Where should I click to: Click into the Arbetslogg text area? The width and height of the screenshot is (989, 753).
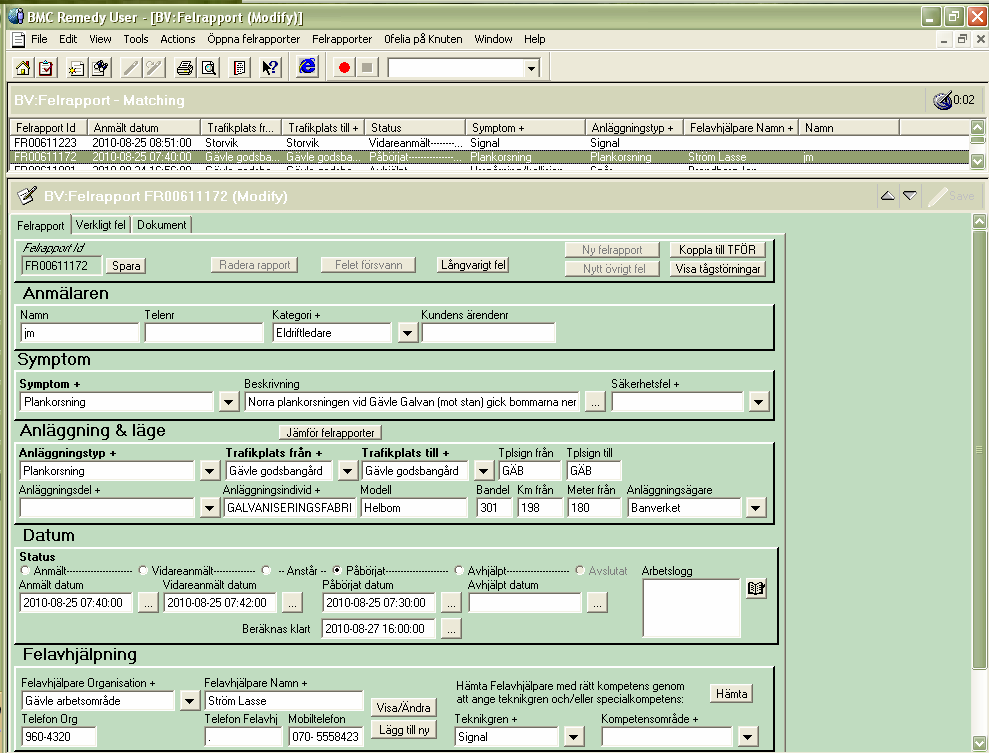(x=691, y=609)
